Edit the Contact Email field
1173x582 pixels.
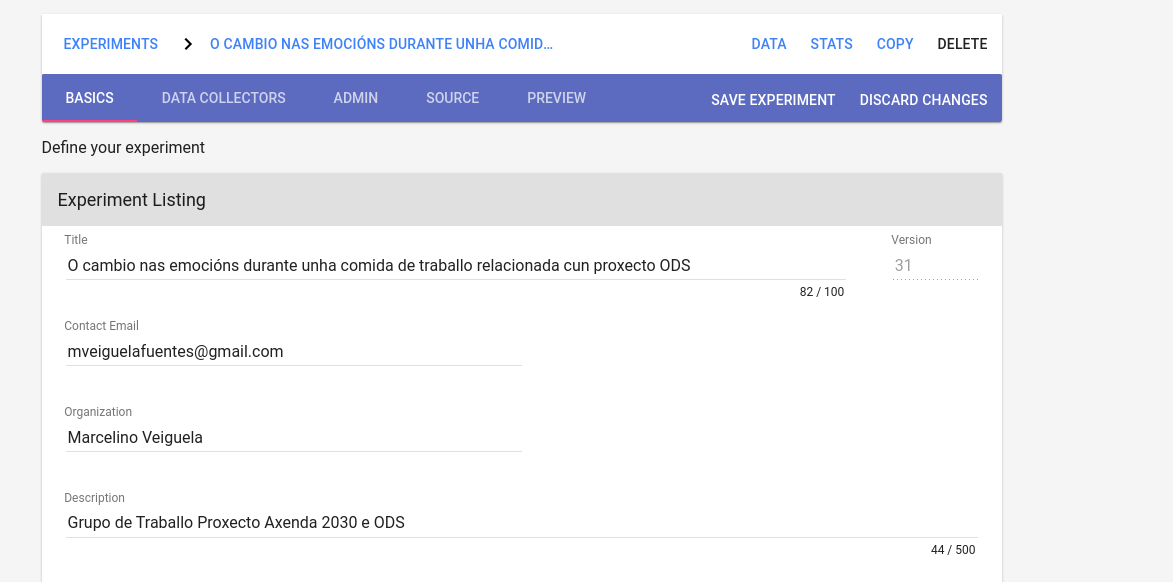point(293,352)
